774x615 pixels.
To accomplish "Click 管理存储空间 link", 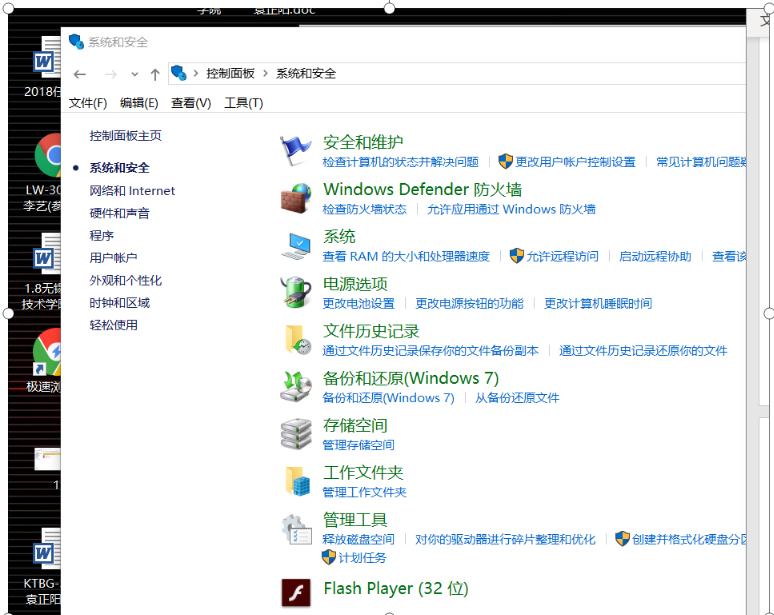I will coord(358,445).
